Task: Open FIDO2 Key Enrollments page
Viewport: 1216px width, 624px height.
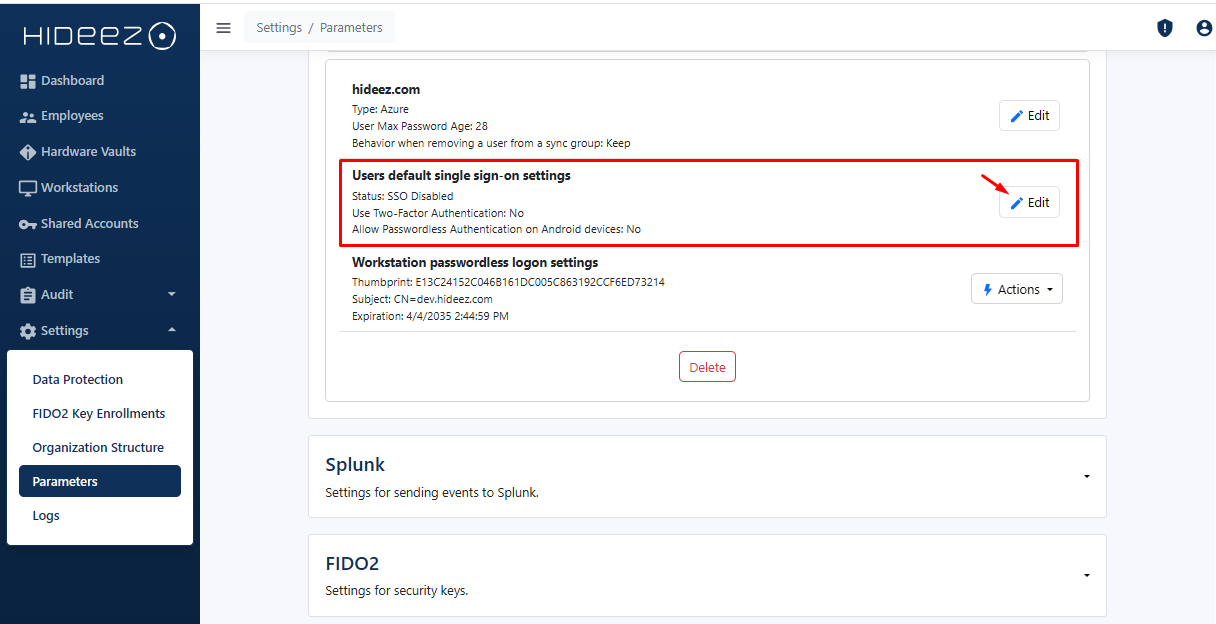Action: click(99, 414)
